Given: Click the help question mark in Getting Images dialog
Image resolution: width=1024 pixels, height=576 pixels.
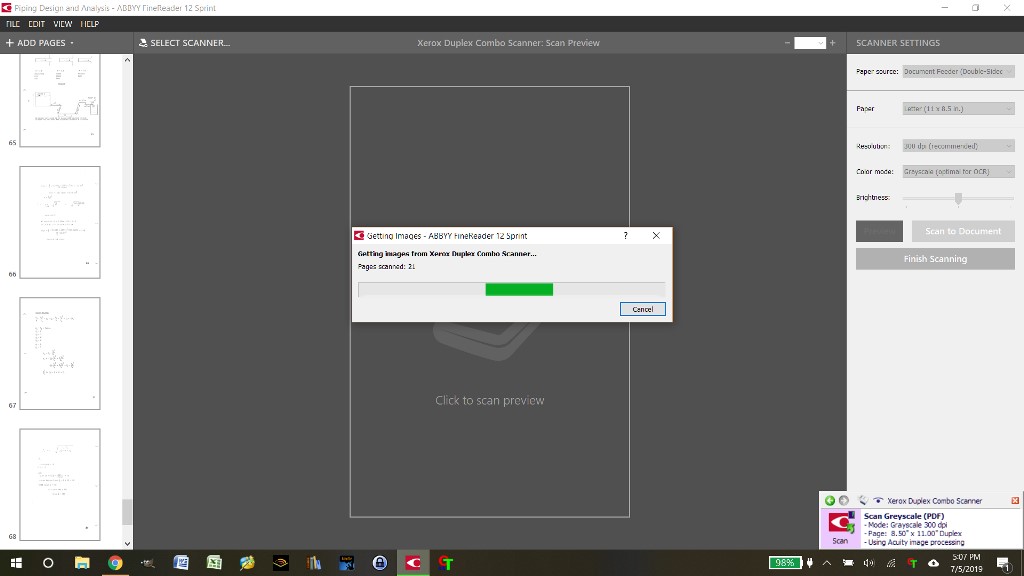Looking at the screenshot, I should click(x=626, y=236).
